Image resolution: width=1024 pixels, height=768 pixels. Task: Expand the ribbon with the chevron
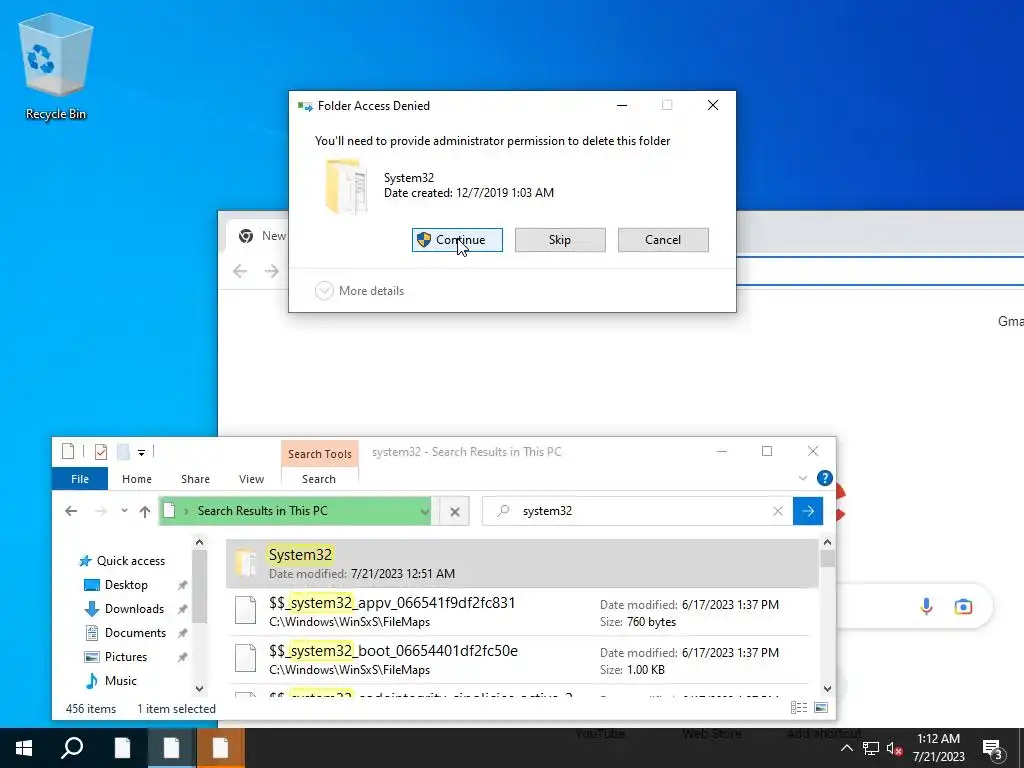pyautogui.click(x=803, y=478)
